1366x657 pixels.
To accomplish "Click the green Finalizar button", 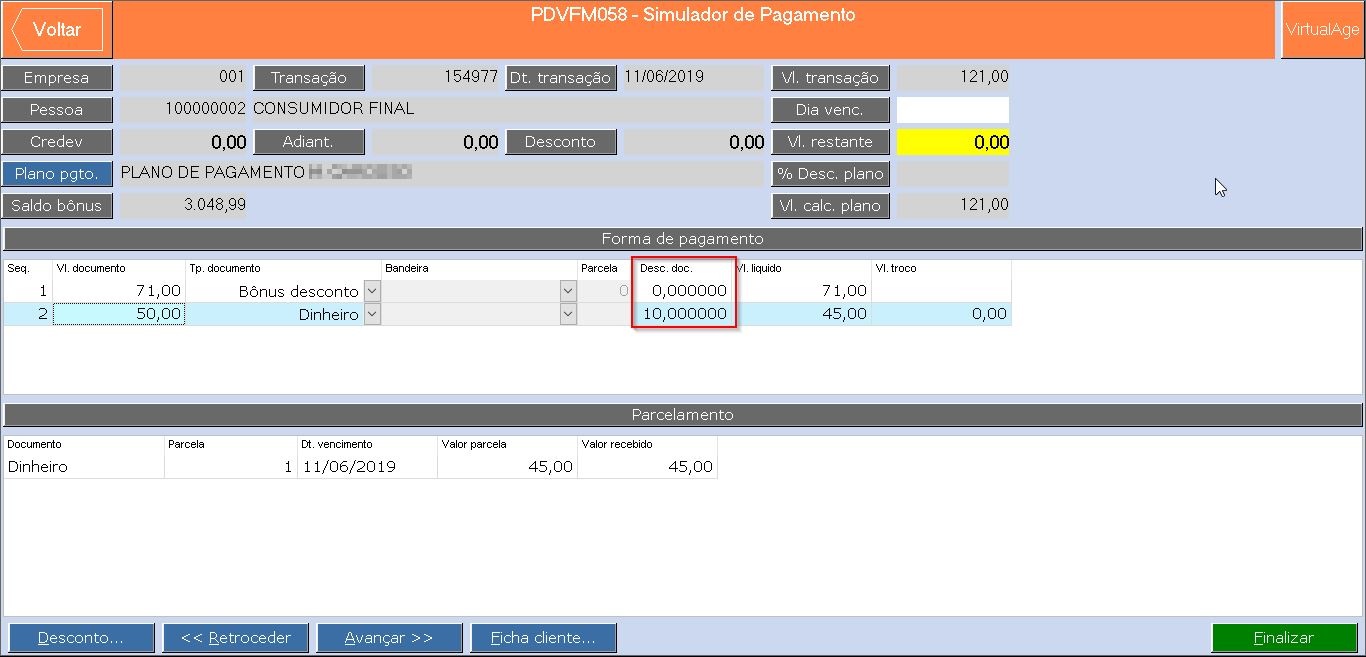I will [x=1284, y=638].
